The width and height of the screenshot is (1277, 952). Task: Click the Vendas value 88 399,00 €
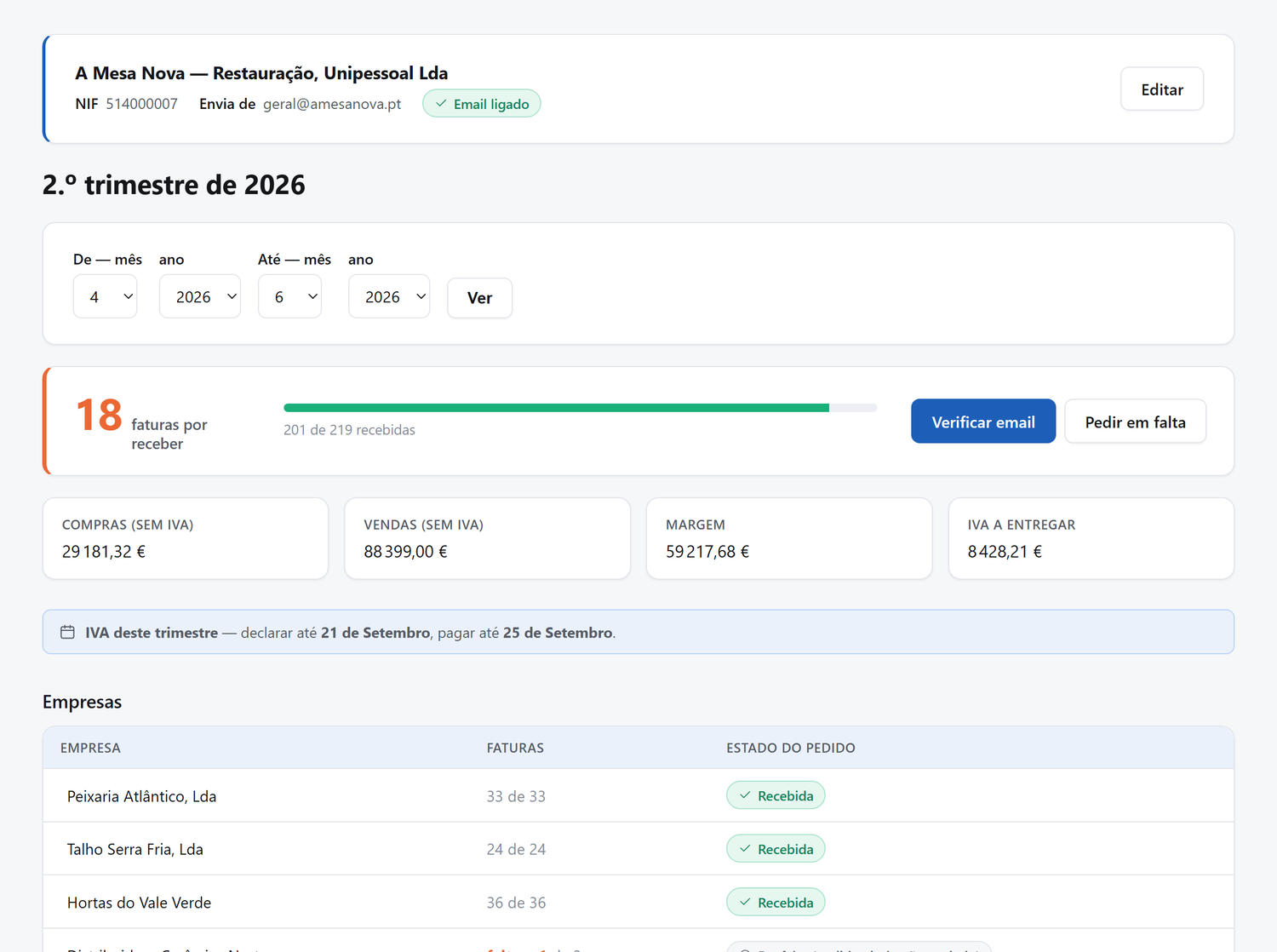[405, 552]
